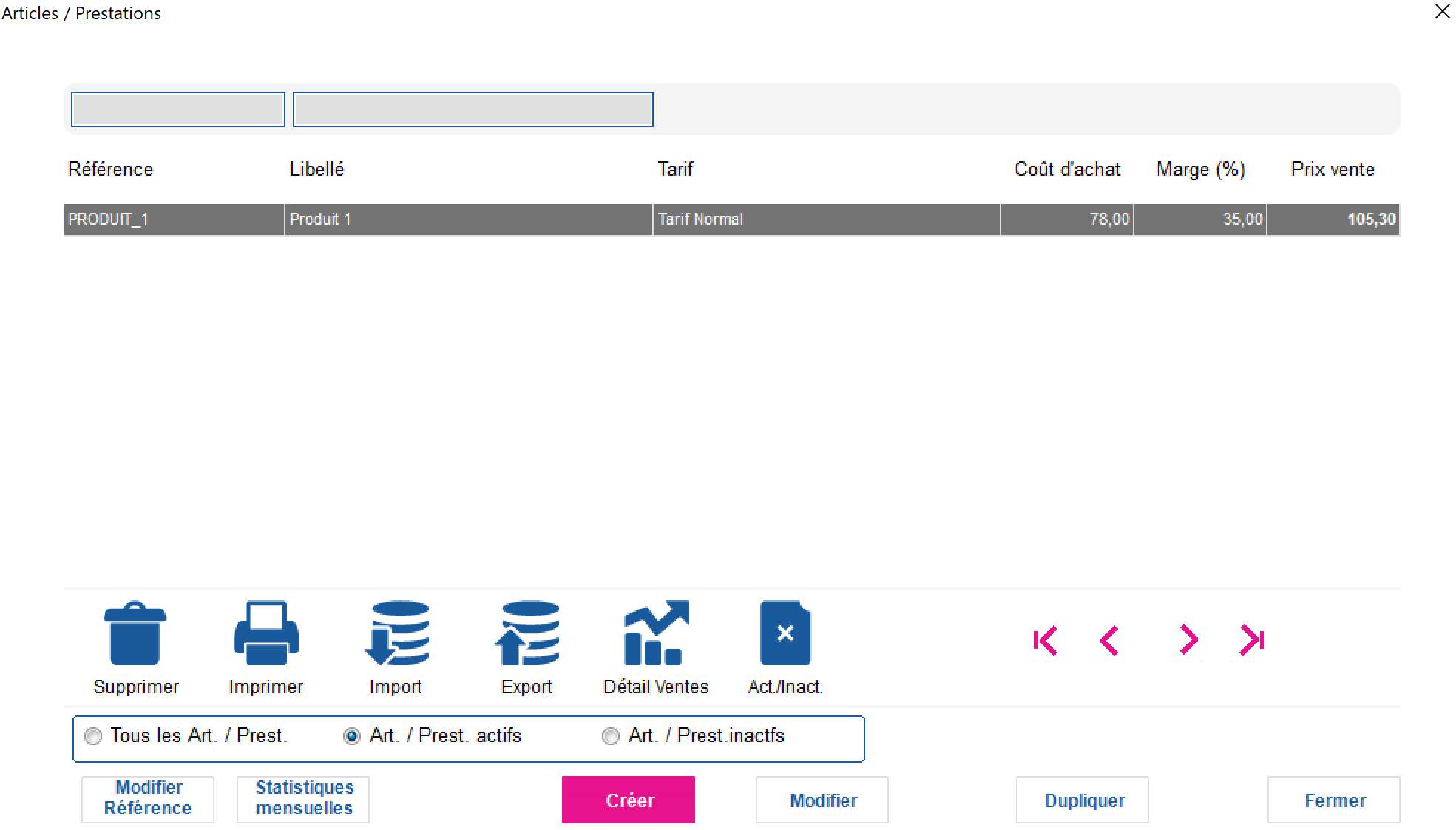Screen dimensions: 1456x830
Task: Select Art. / Prest. inactifs option
Action: 611,737
